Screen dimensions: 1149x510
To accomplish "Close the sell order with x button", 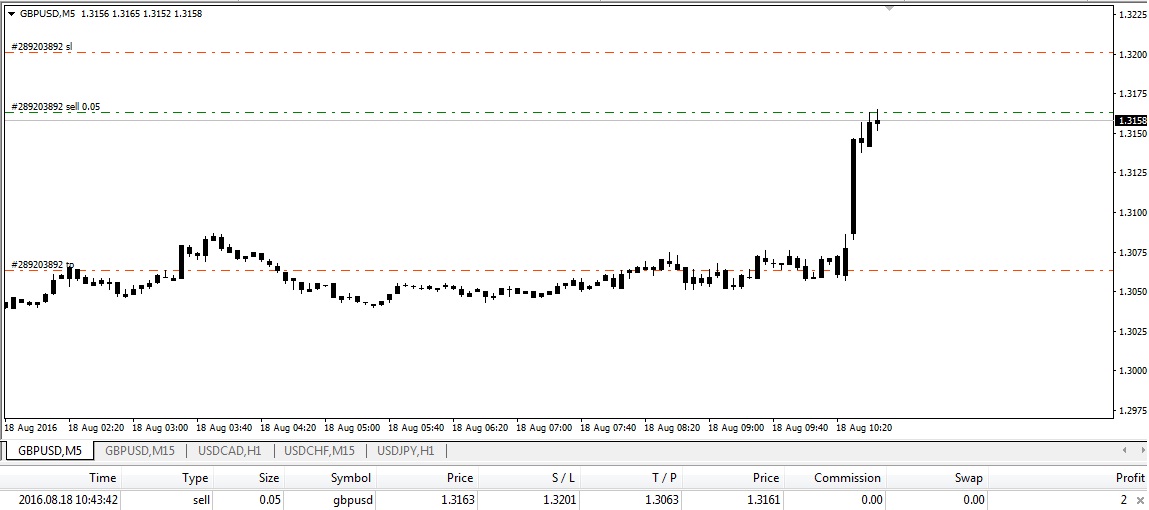I will tap(1139, 500).
